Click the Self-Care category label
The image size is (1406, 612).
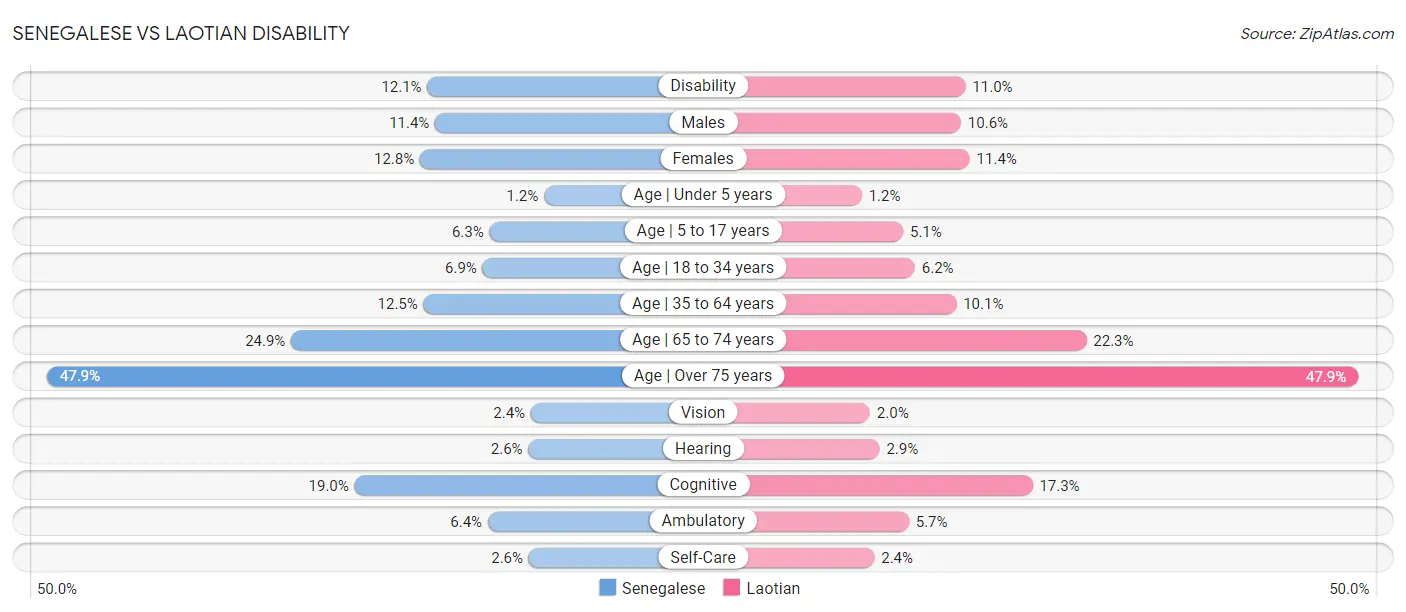tap(703, 557)
